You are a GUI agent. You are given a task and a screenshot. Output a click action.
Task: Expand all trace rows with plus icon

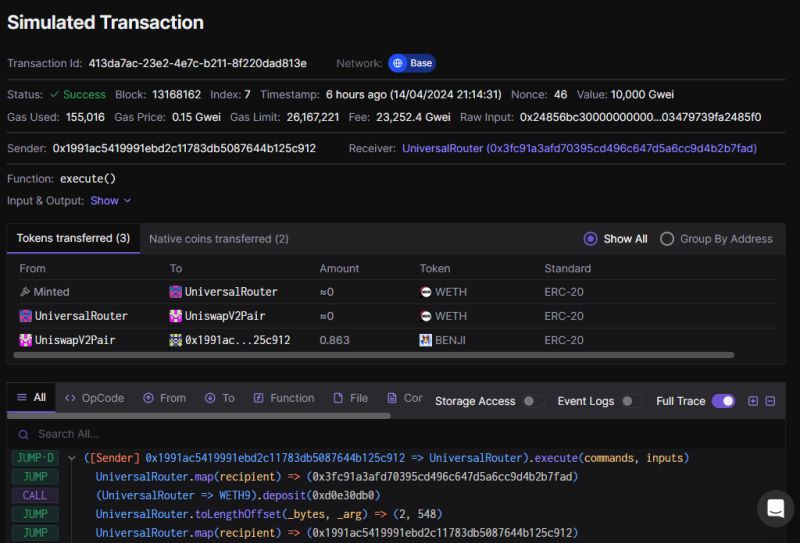click(753, 401)
